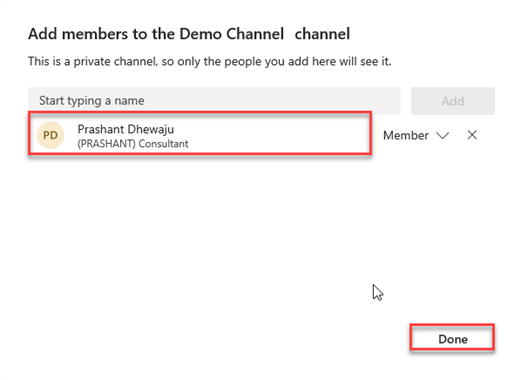Change Prashant's role from Member
The width and height of the screenshot is (521, 380).
coord(416,135)
